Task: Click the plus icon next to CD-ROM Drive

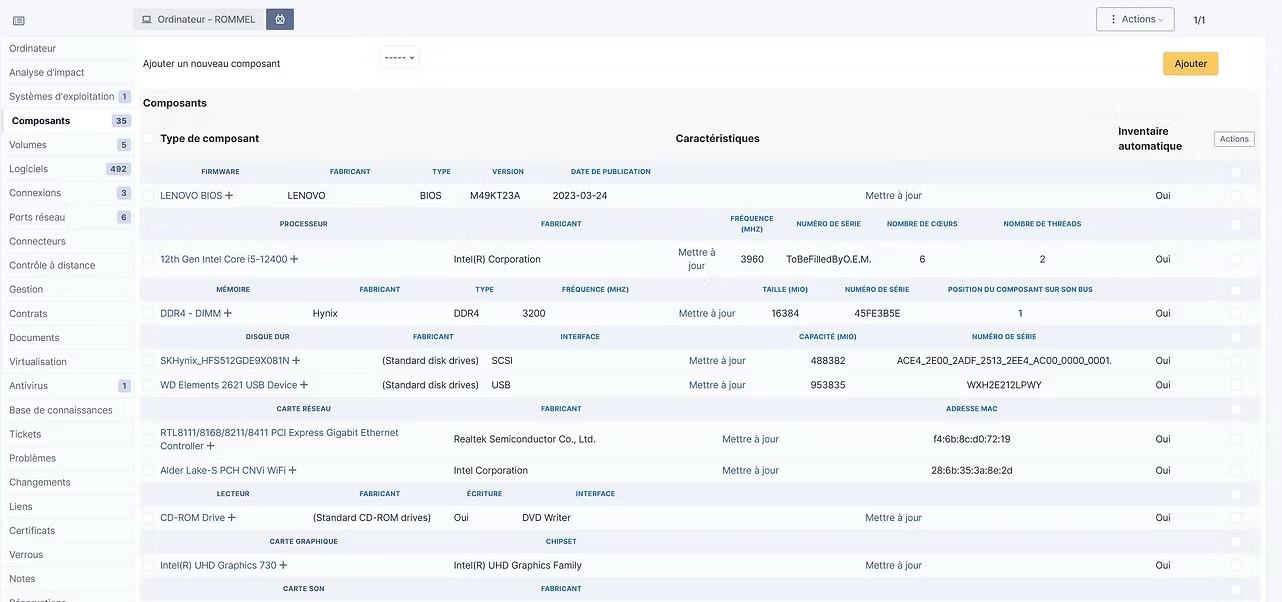Action: (x=232, y=517)
